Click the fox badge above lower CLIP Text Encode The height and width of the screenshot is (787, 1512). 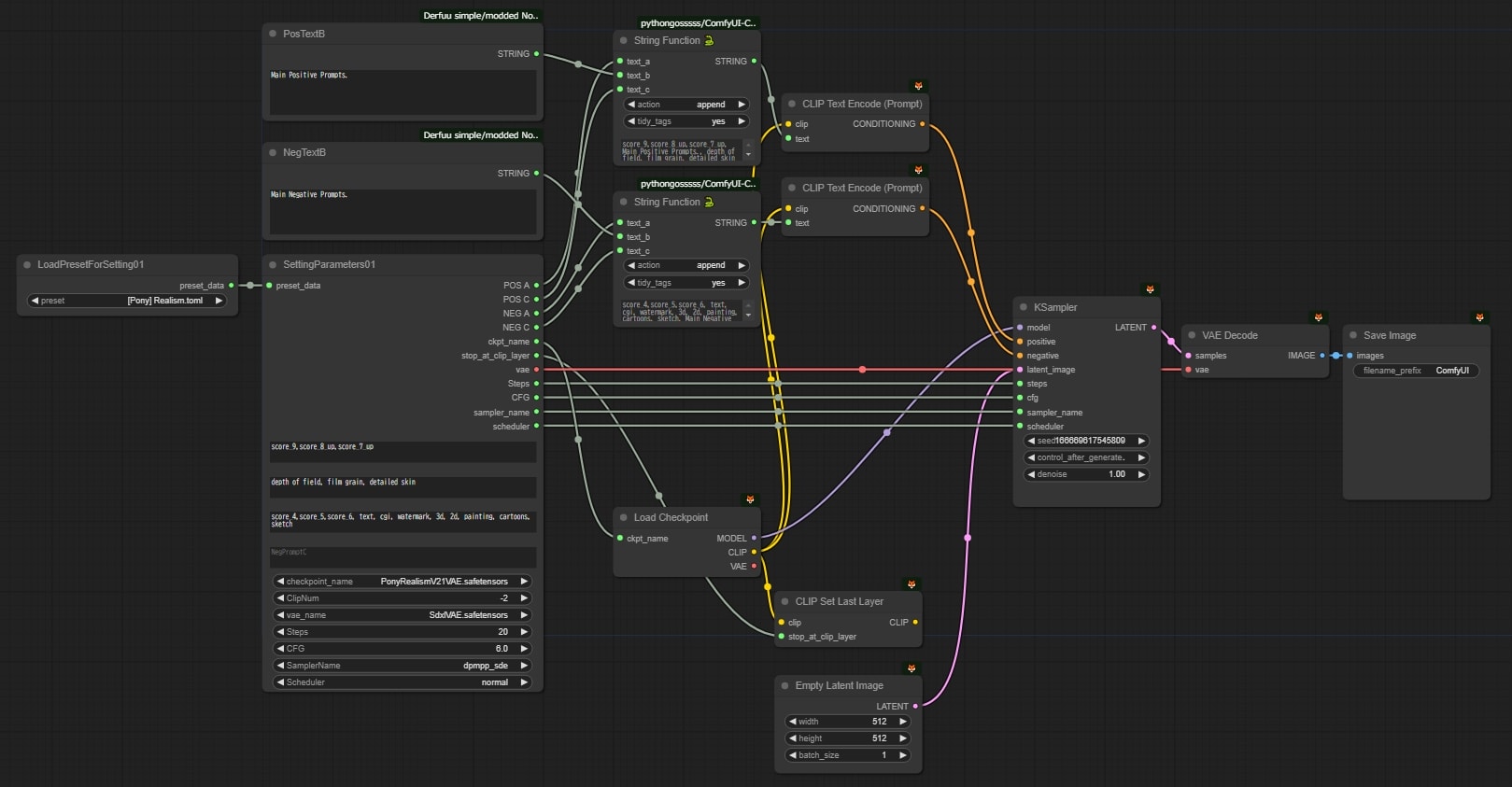918,170
